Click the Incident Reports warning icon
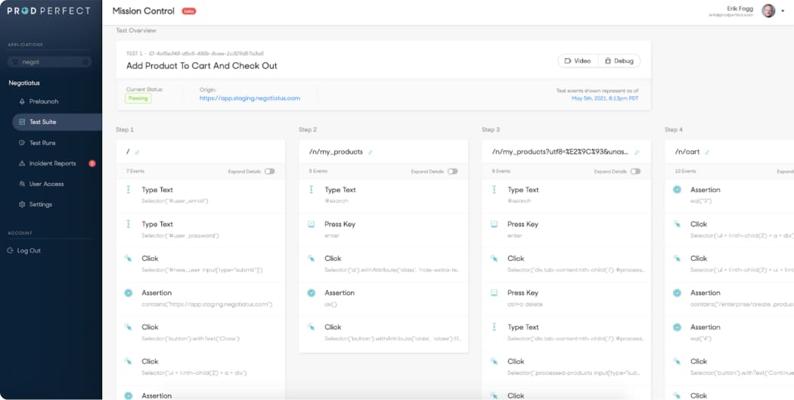 point(20,163)
